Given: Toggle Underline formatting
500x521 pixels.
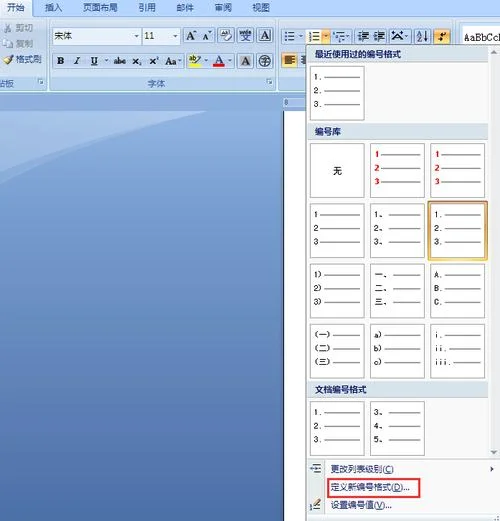Looking at the screenshot, I should (x=94, y=61).
